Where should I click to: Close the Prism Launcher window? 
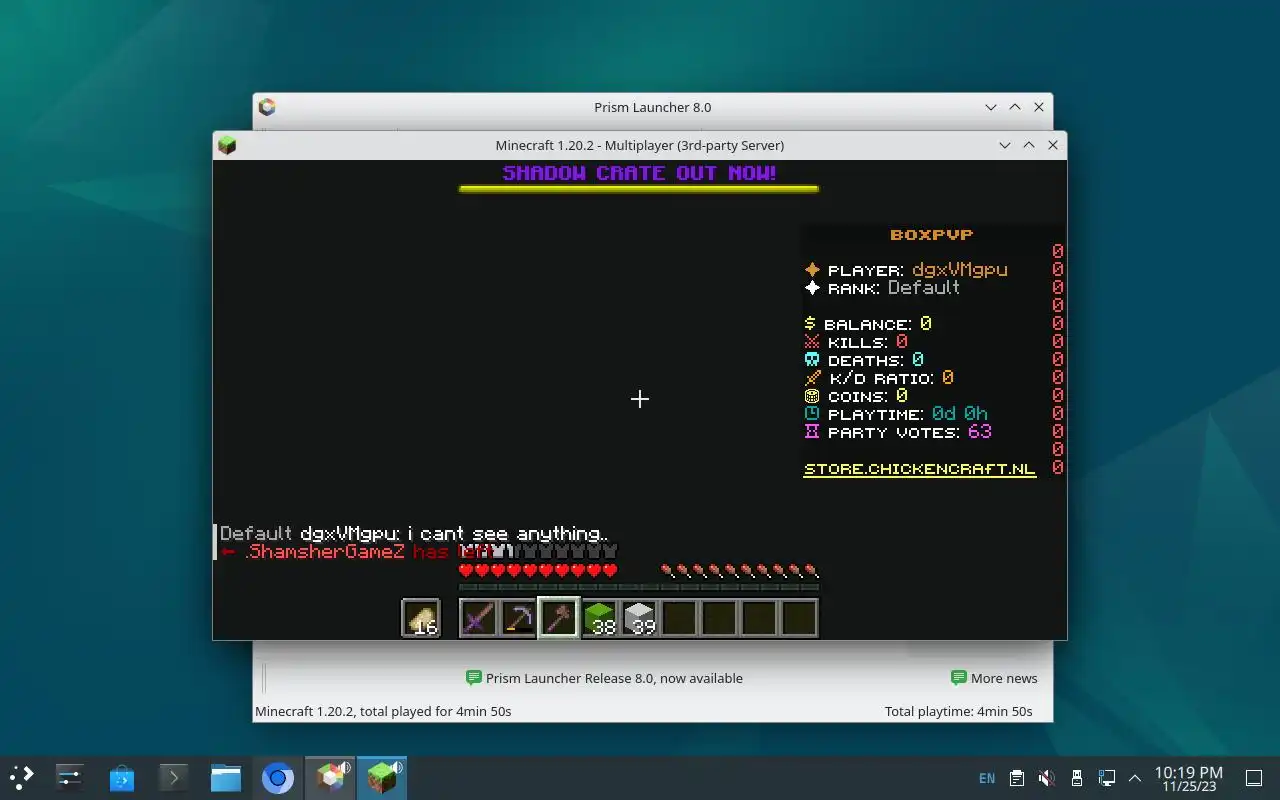pos(1039,107)
